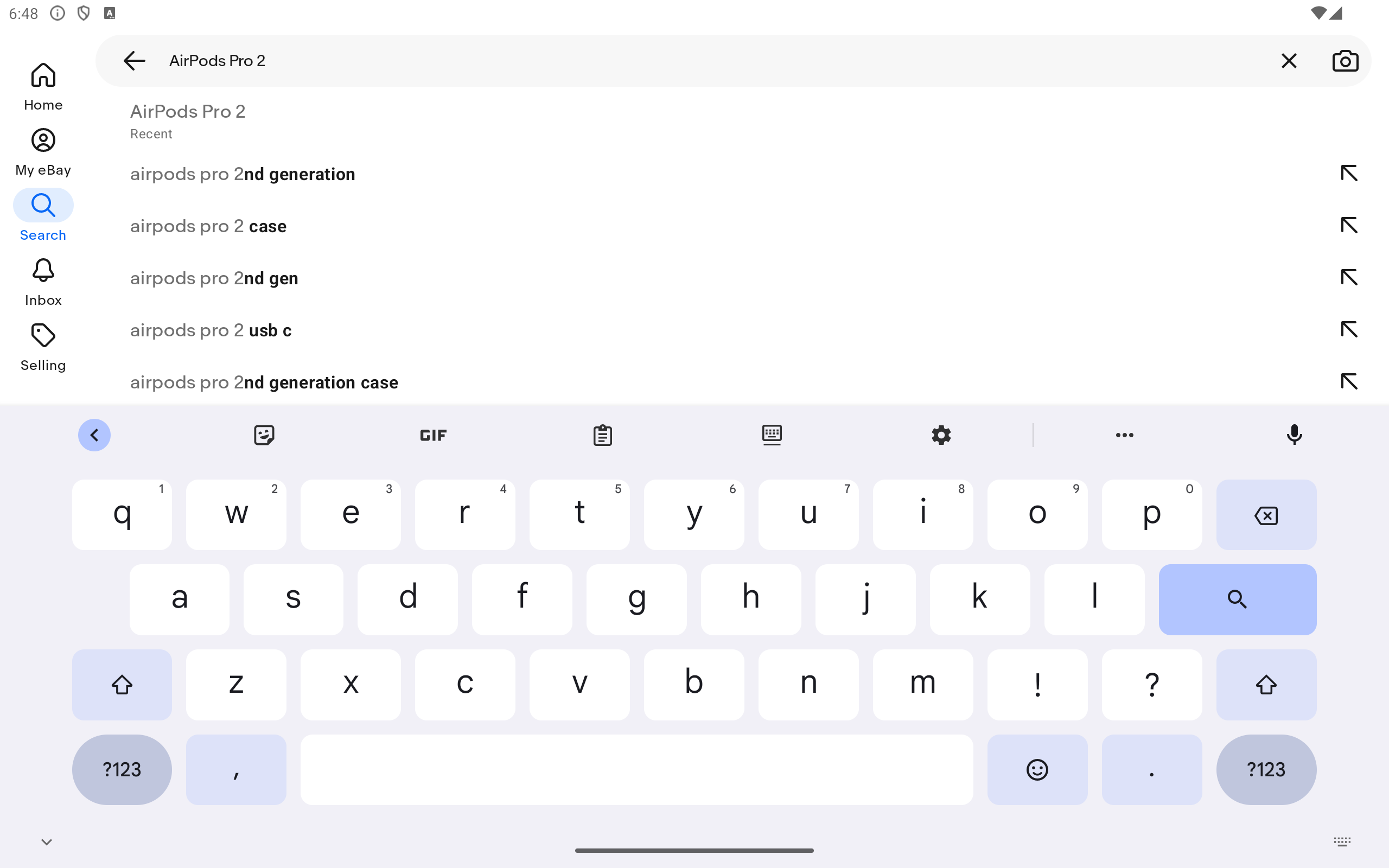Clear the search text with X
This screenshot has height=868, width=1389.
[1289, 61]
